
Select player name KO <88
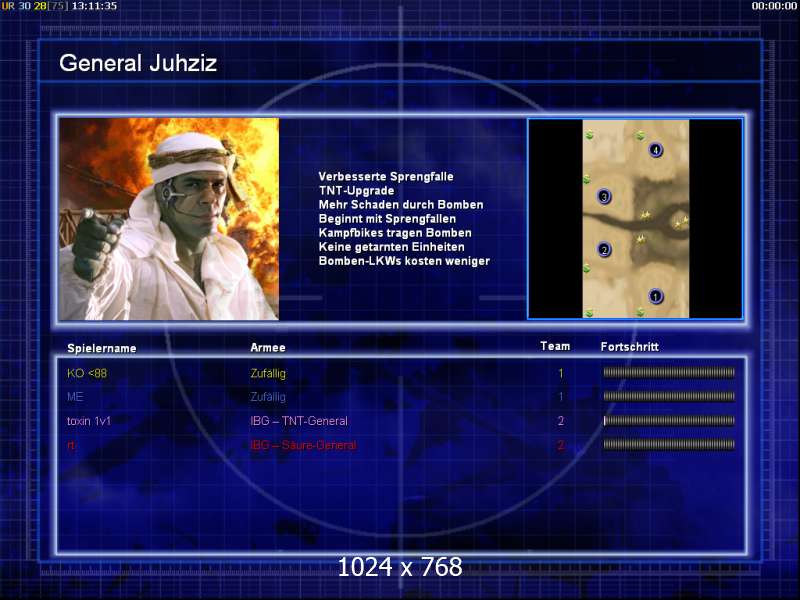coord(87,373)
